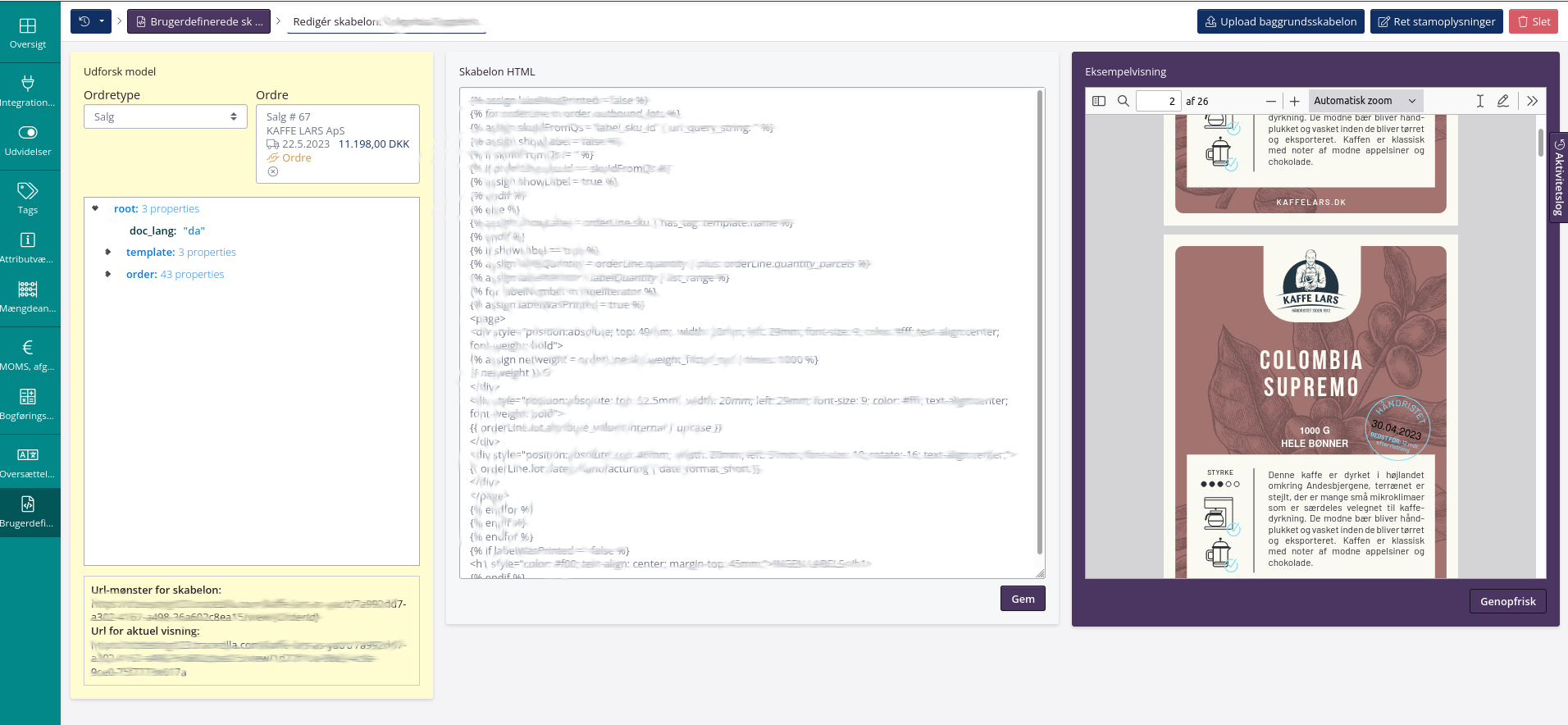Click the Gem save button

[x=1022, y=599]
